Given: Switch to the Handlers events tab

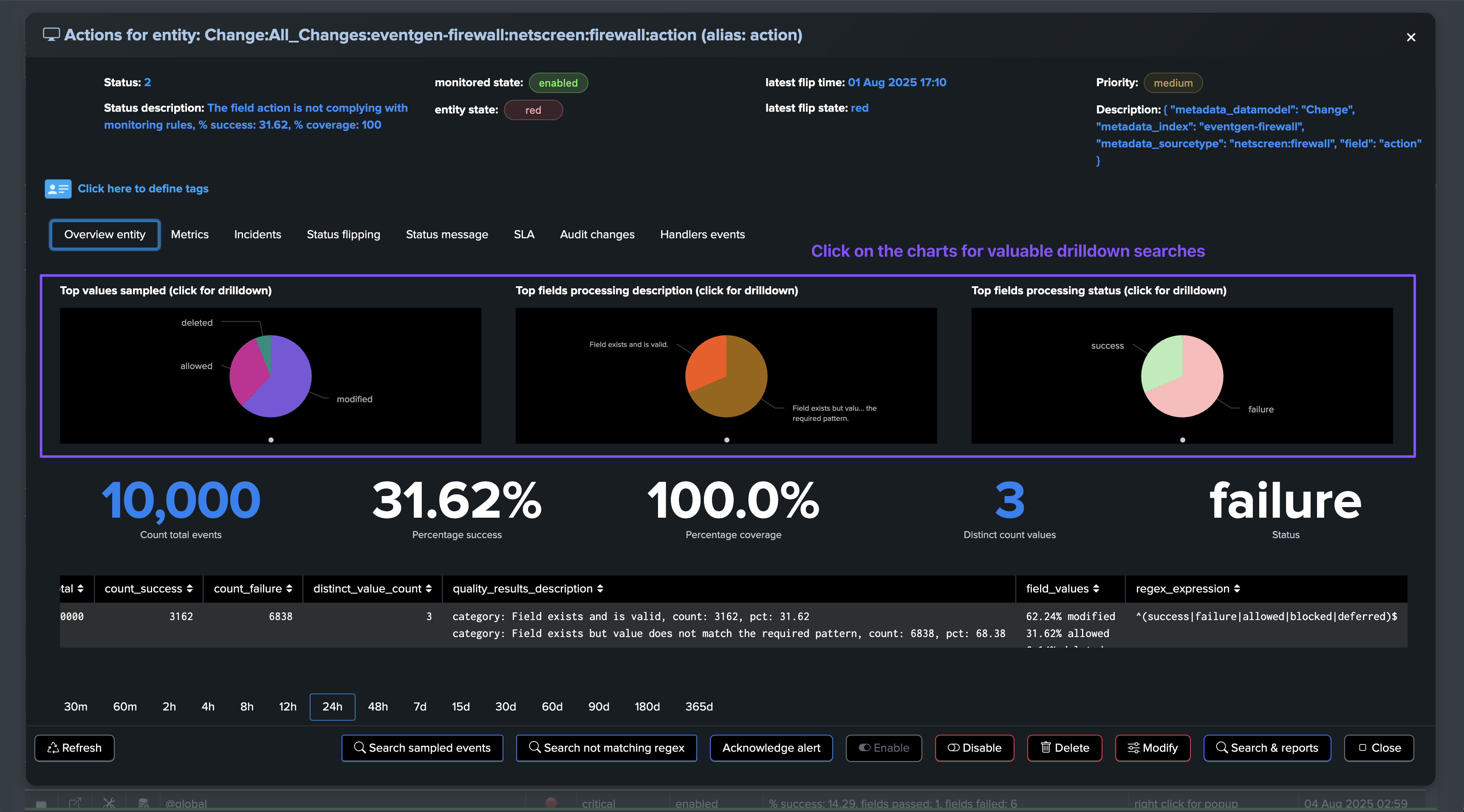Looking at the screenshot, I should click(702, 234).
